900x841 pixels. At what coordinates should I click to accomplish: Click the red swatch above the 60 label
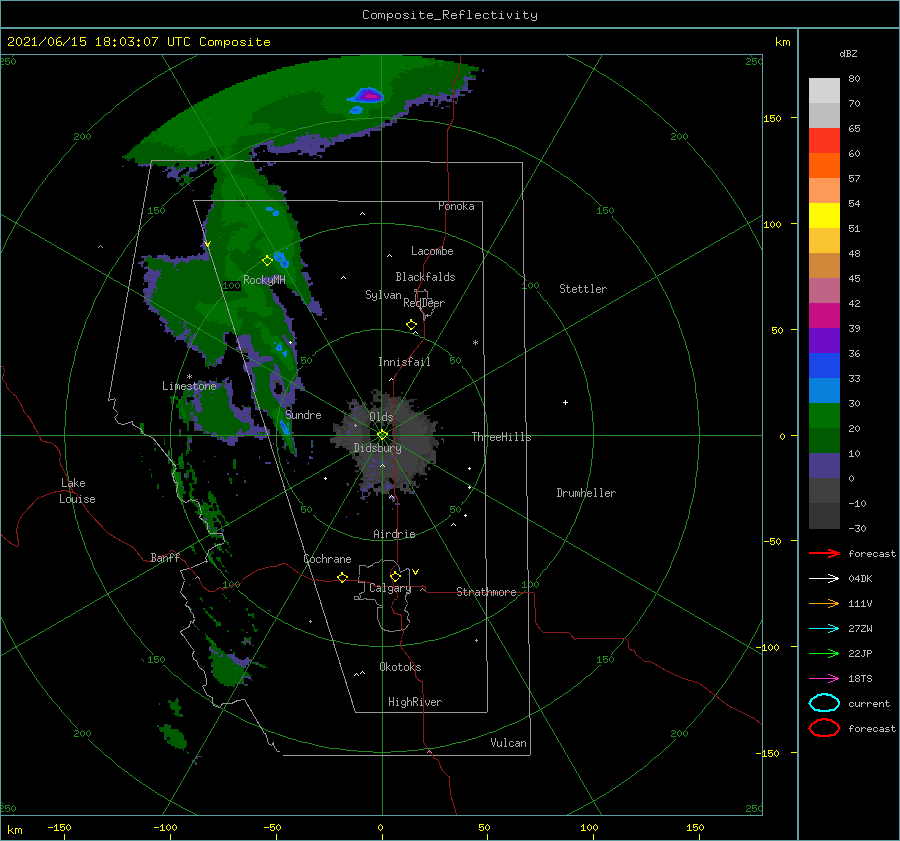pos(824,141)
